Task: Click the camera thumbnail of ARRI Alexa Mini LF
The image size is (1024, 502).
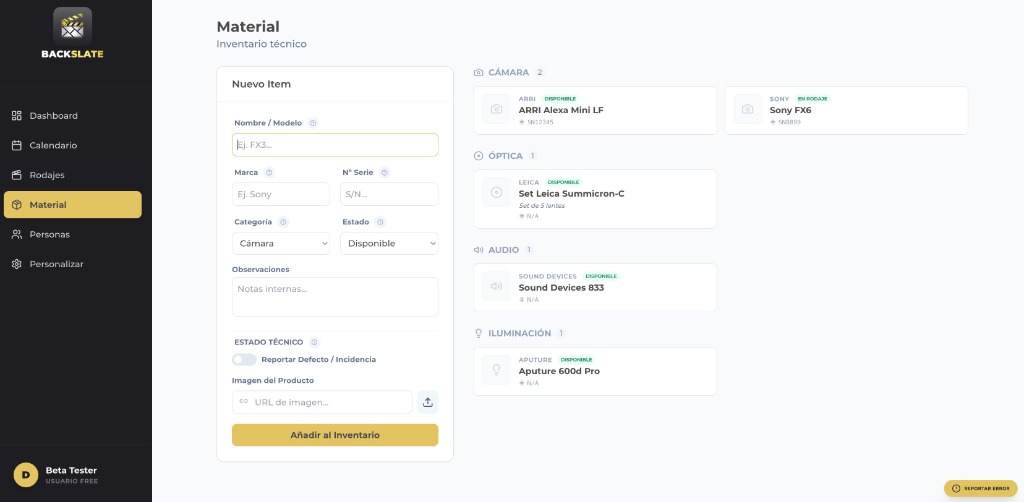Action: 497,109
